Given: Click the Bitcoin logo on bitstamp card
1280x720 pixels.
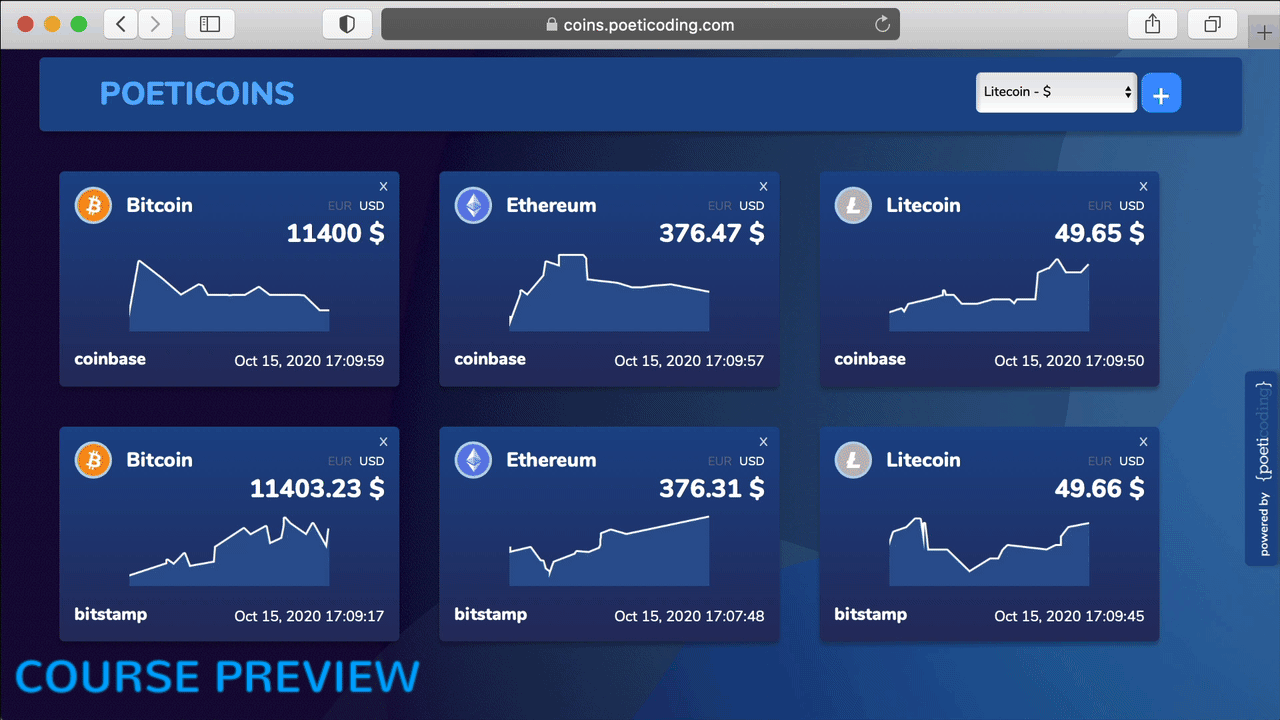Looking at the screenshot, I should click(x=93, y=461).
